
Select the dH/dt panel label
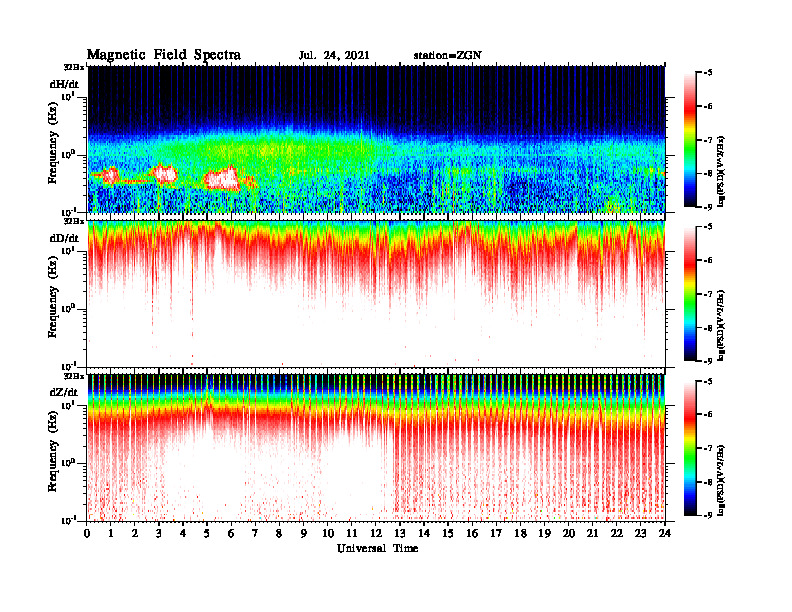tap(64, 85)
